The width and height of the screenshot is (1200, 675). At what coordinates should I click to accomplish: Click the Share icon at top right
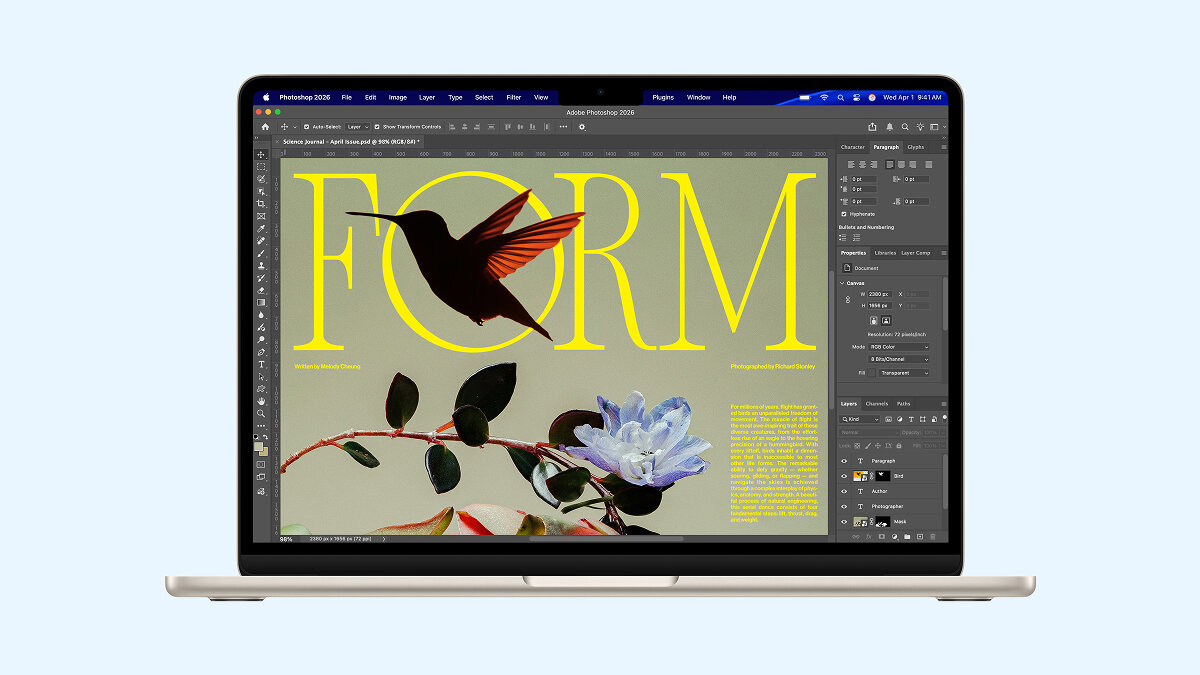[x=872, y=127]
